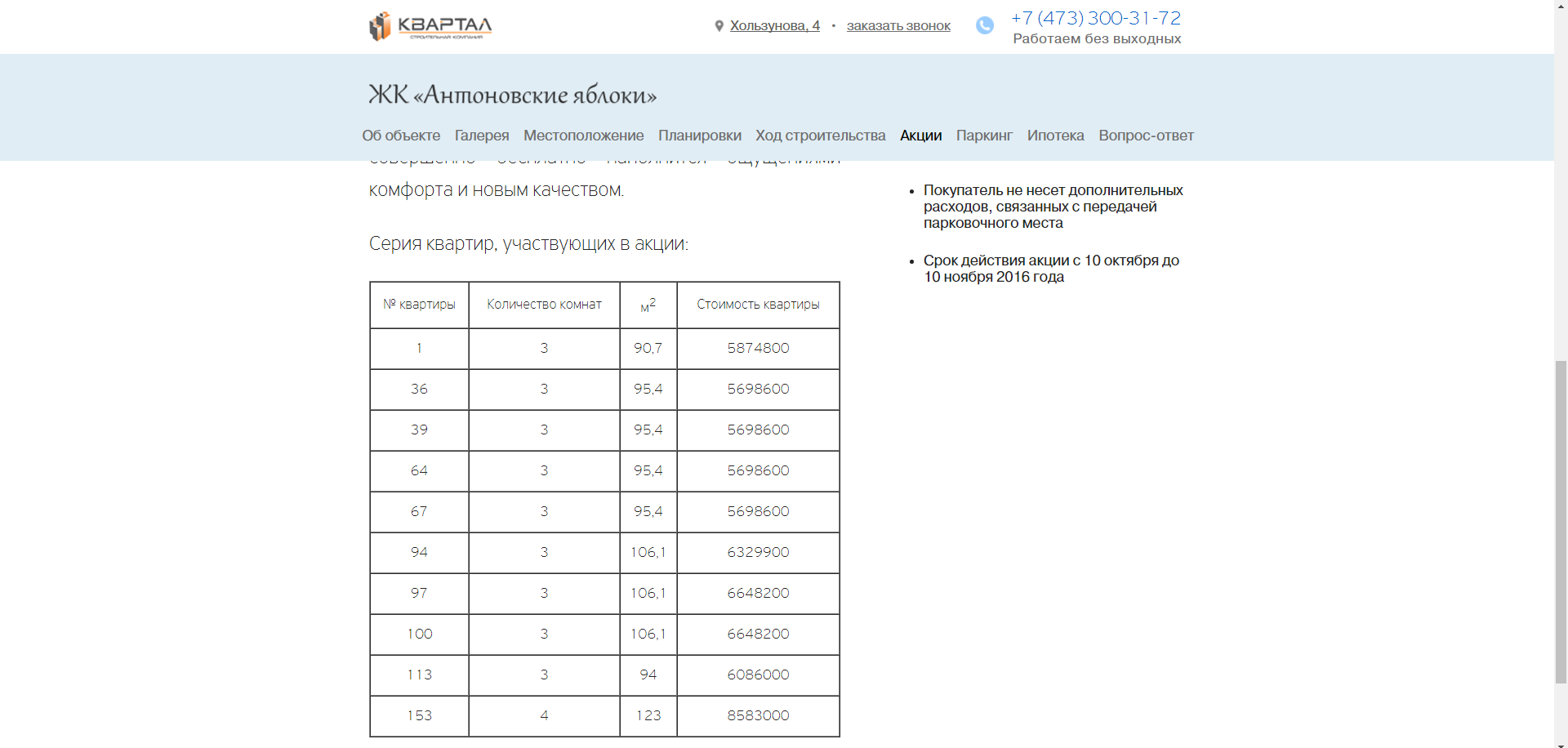Click apartment number 64 cell
This screenshot has height=748, width=1568.
click(419, 471)
